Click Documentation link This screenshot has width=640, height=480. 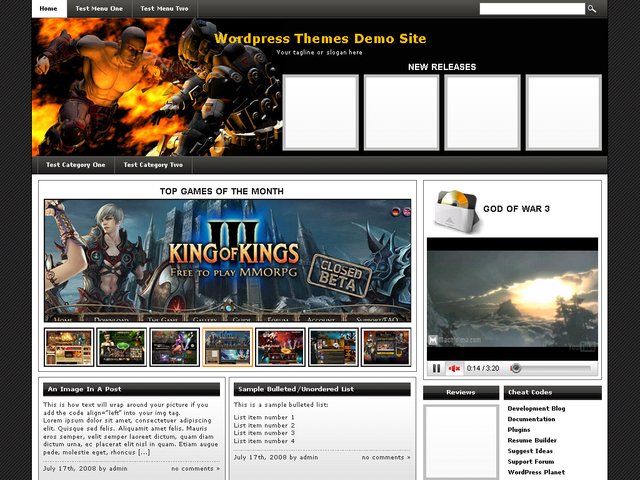click(531, 419)
